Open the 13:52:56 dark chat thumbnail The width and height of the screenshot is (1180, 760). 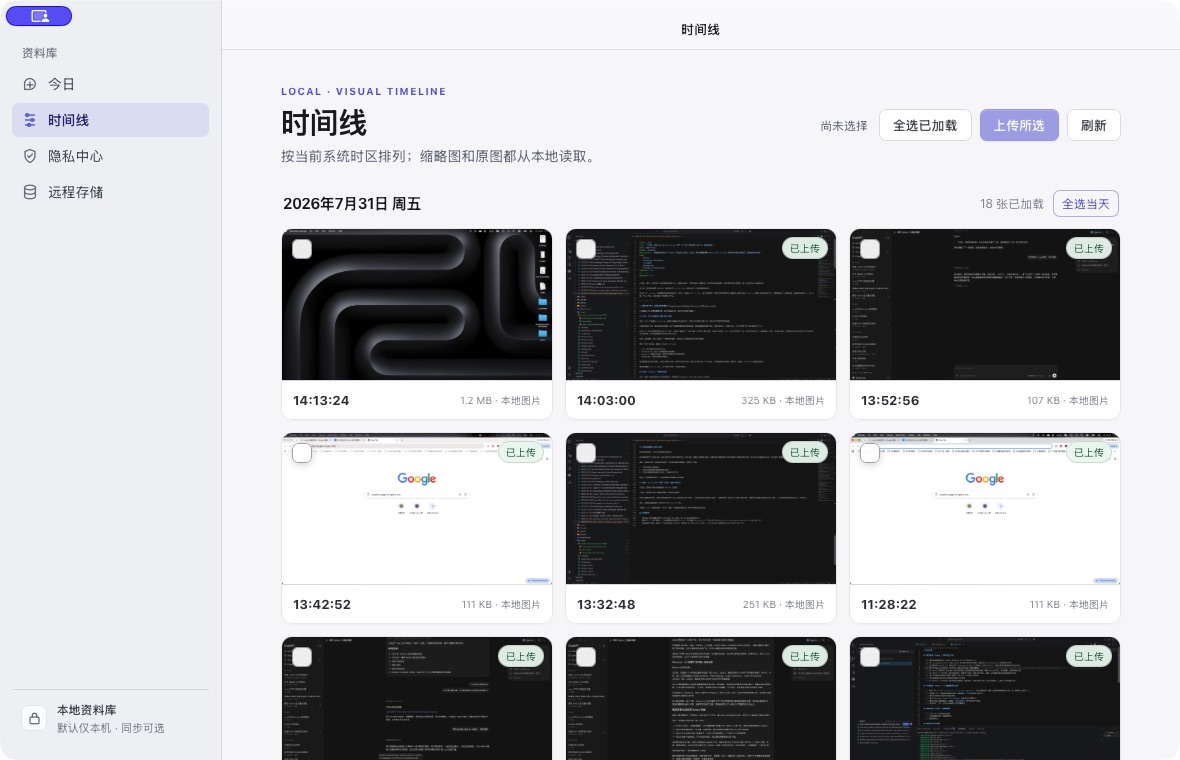tap(985, 305)
